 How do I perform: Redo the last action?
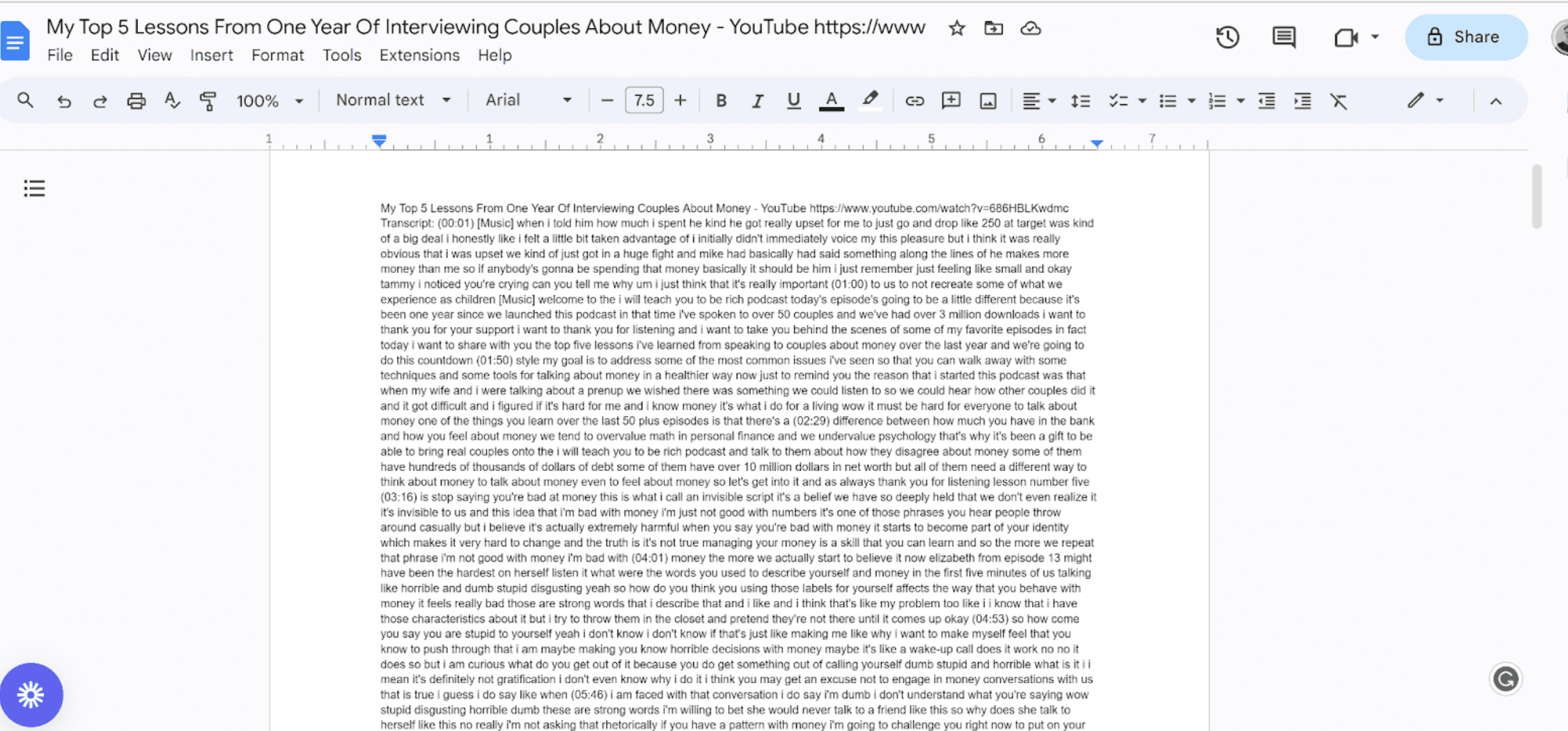coord(99,101)
